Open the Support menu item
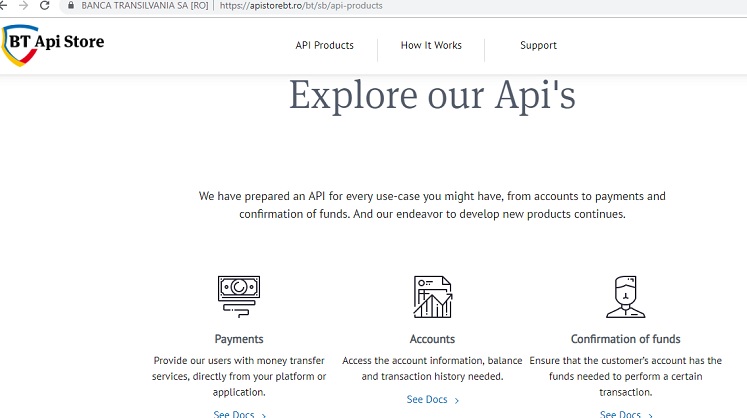 click(538, 45)
